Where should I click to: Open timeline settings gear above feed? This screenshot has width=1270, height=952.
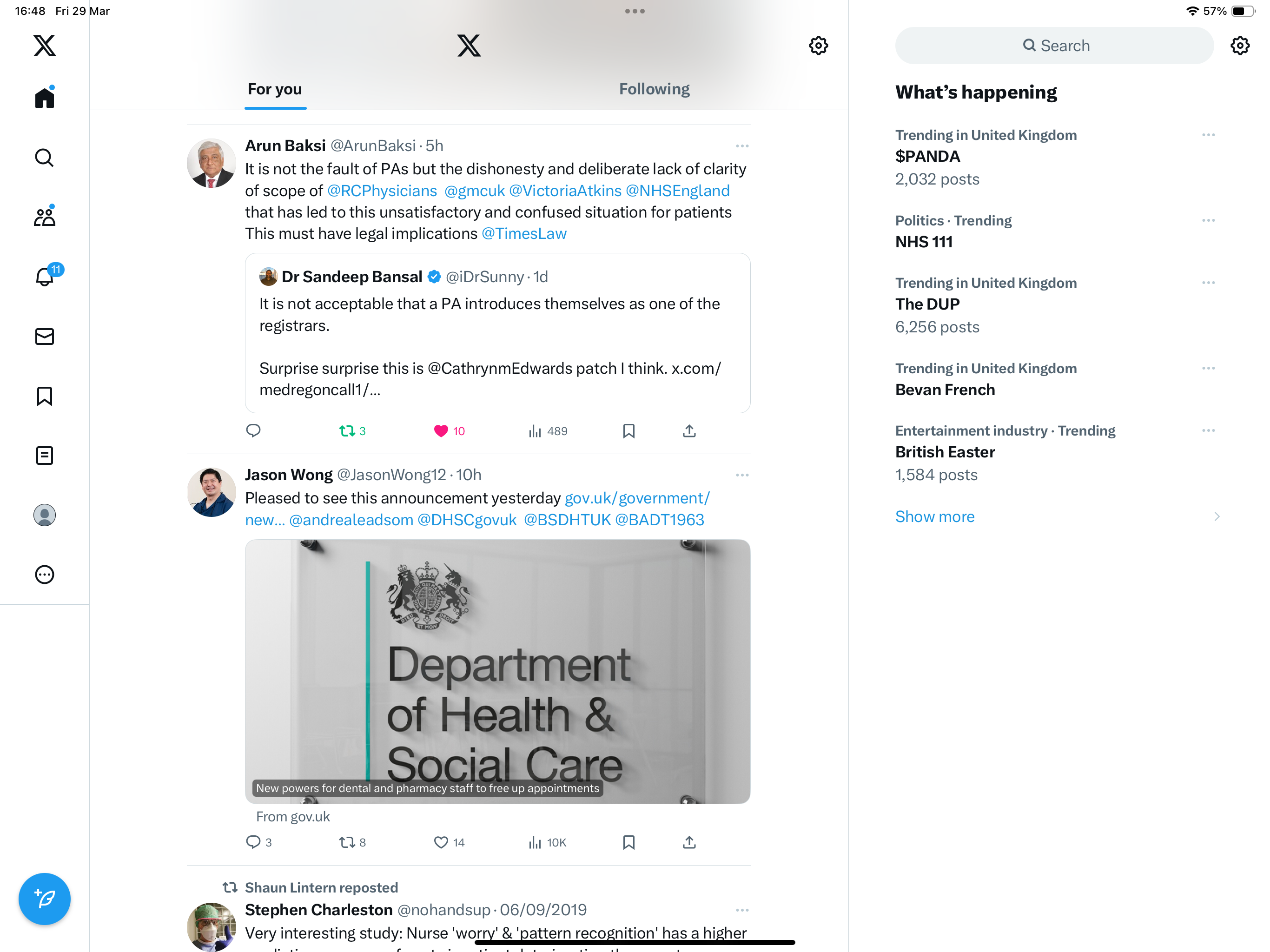pos(818,46)
